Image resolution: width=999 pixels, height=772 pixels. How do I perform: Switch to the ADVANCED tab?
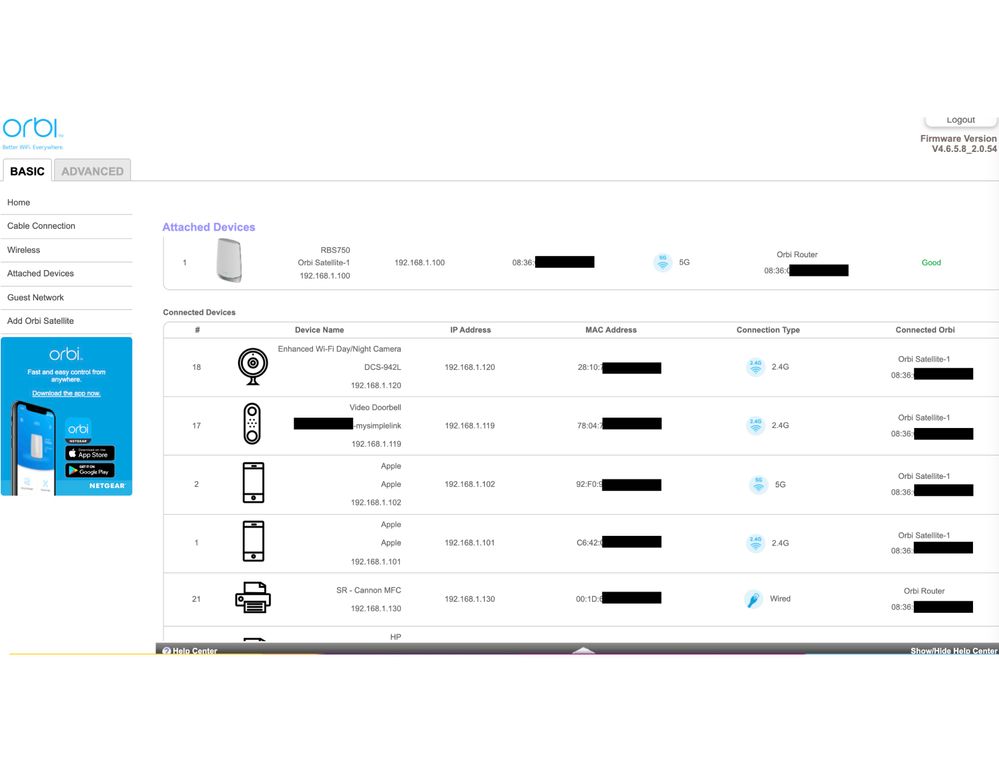92,171
